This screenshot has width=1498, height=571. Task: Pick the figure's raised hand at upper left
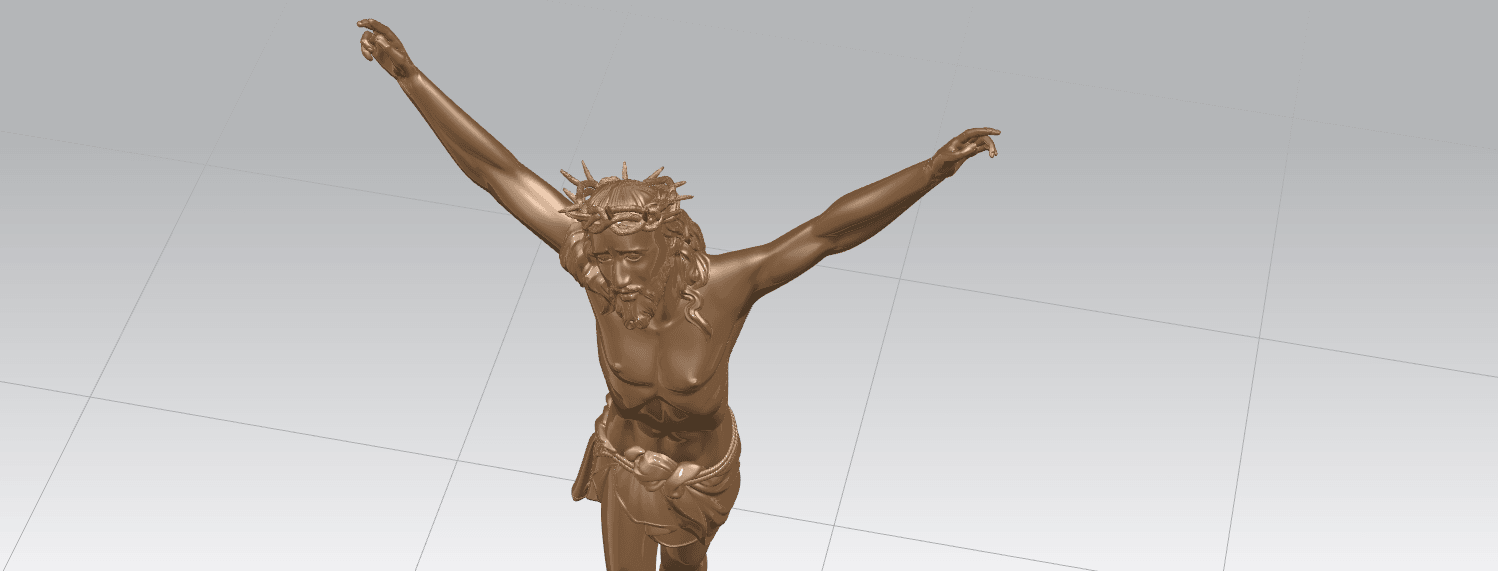[x=385, y=46]
